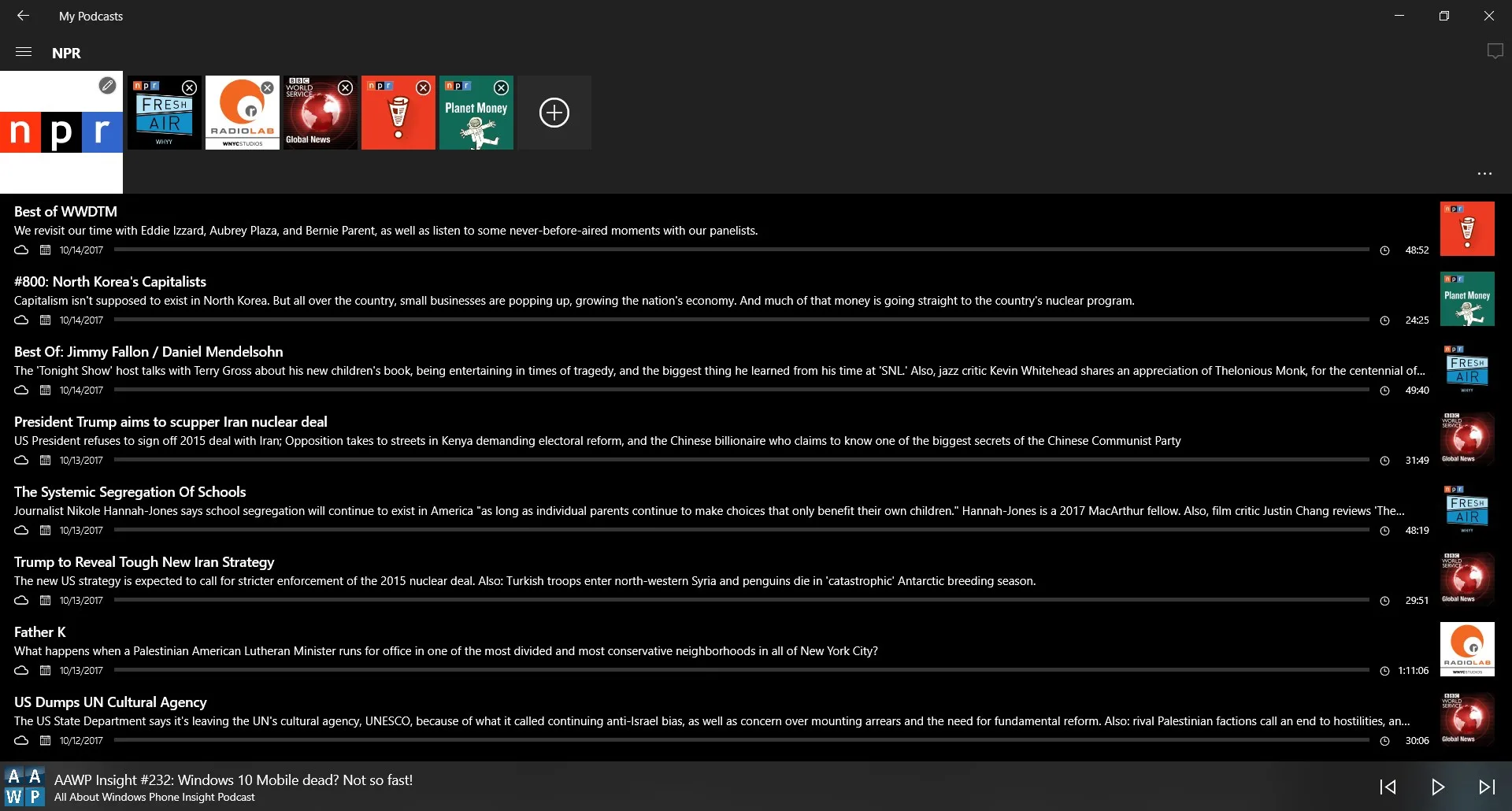This screenshot has height=811, width=1512.
Task: Skip to previous track
Action: coord(1388,787)
